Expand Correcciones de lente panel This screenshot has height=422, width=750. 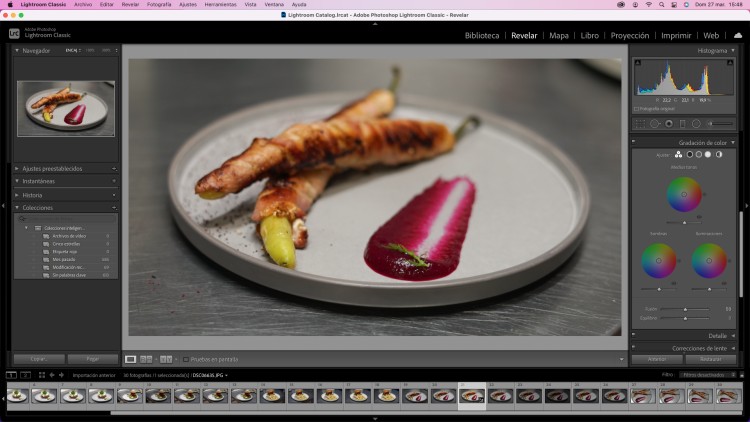point(733,348)
